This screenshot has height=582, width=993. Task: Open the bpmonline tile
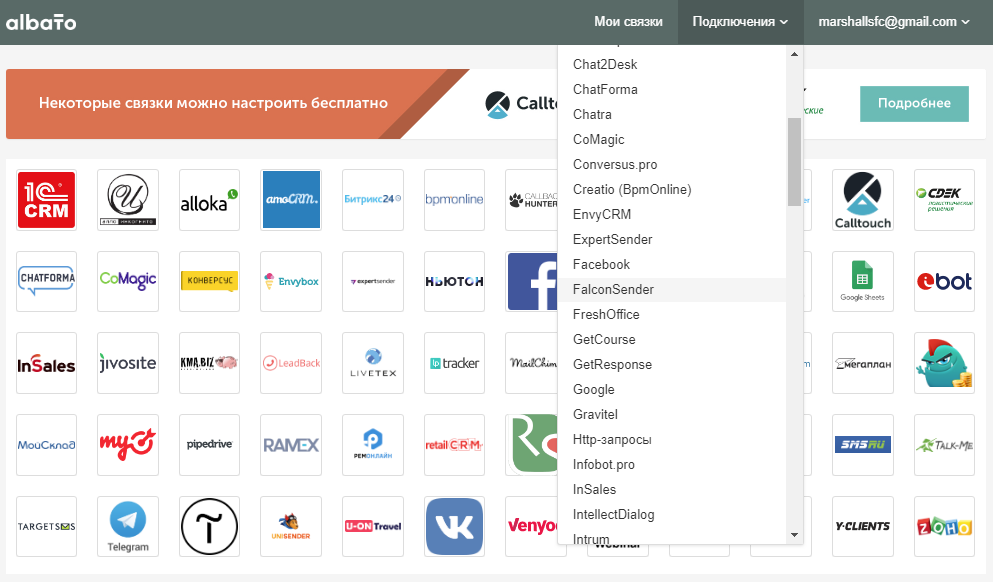[455, 200]
